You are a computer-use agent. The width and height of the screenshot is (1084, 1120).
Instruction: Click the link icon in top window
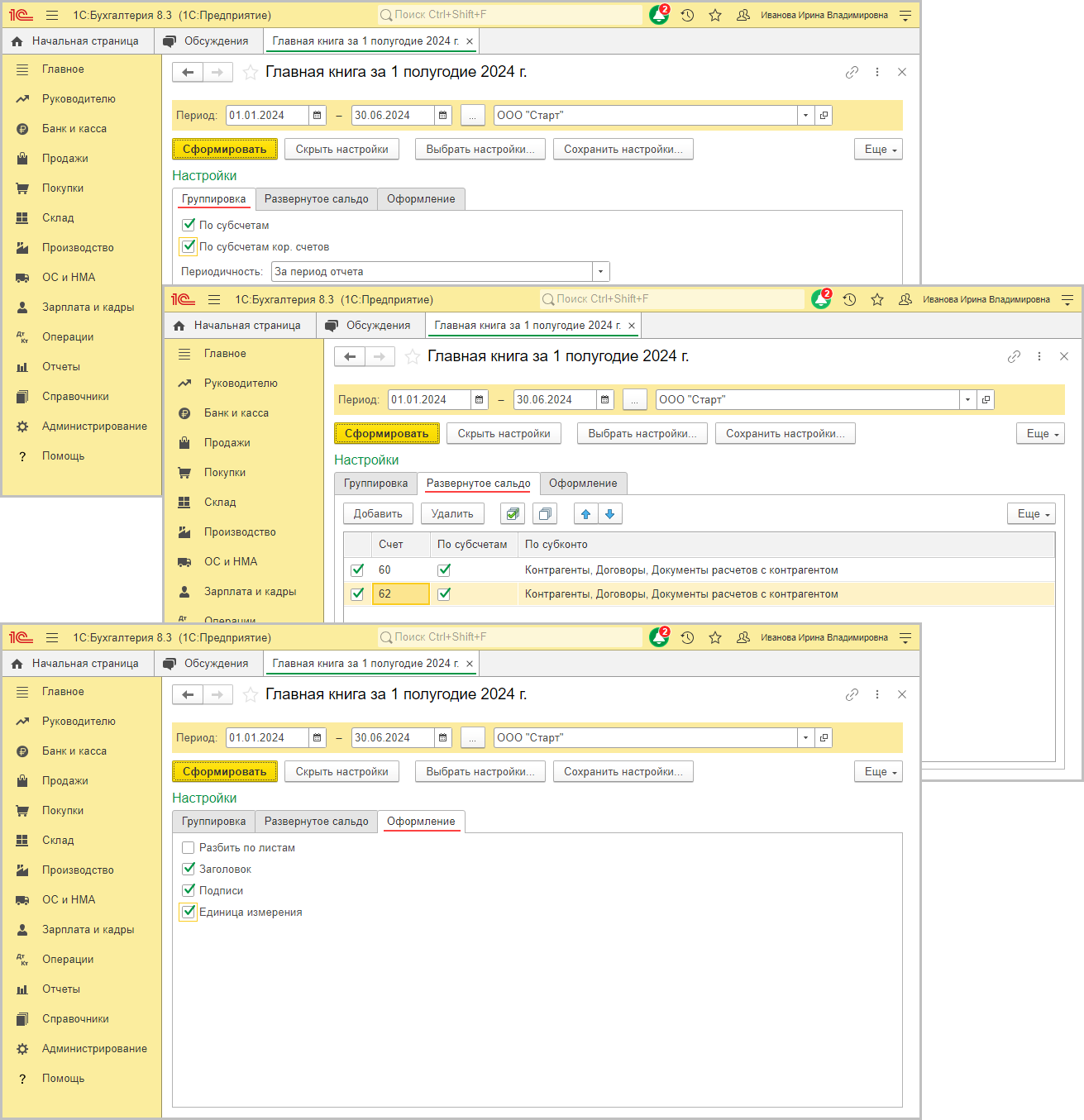tap(852, 72)
